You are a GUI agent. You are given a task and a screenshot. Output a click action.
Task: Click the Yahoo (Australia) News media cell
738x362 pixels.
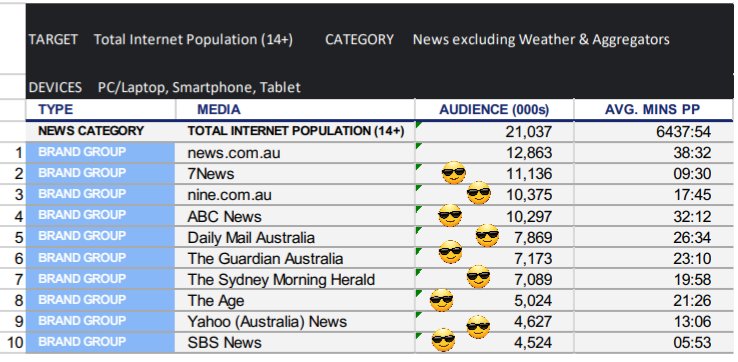click(295, 322)
